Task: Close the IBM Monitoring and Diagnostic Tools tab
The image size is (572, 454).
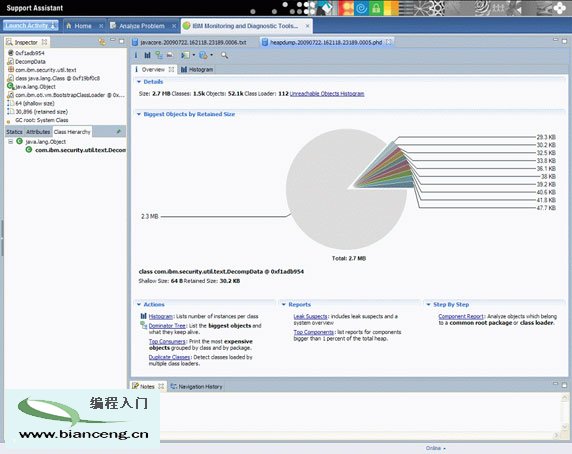Action: click(308, 26)
